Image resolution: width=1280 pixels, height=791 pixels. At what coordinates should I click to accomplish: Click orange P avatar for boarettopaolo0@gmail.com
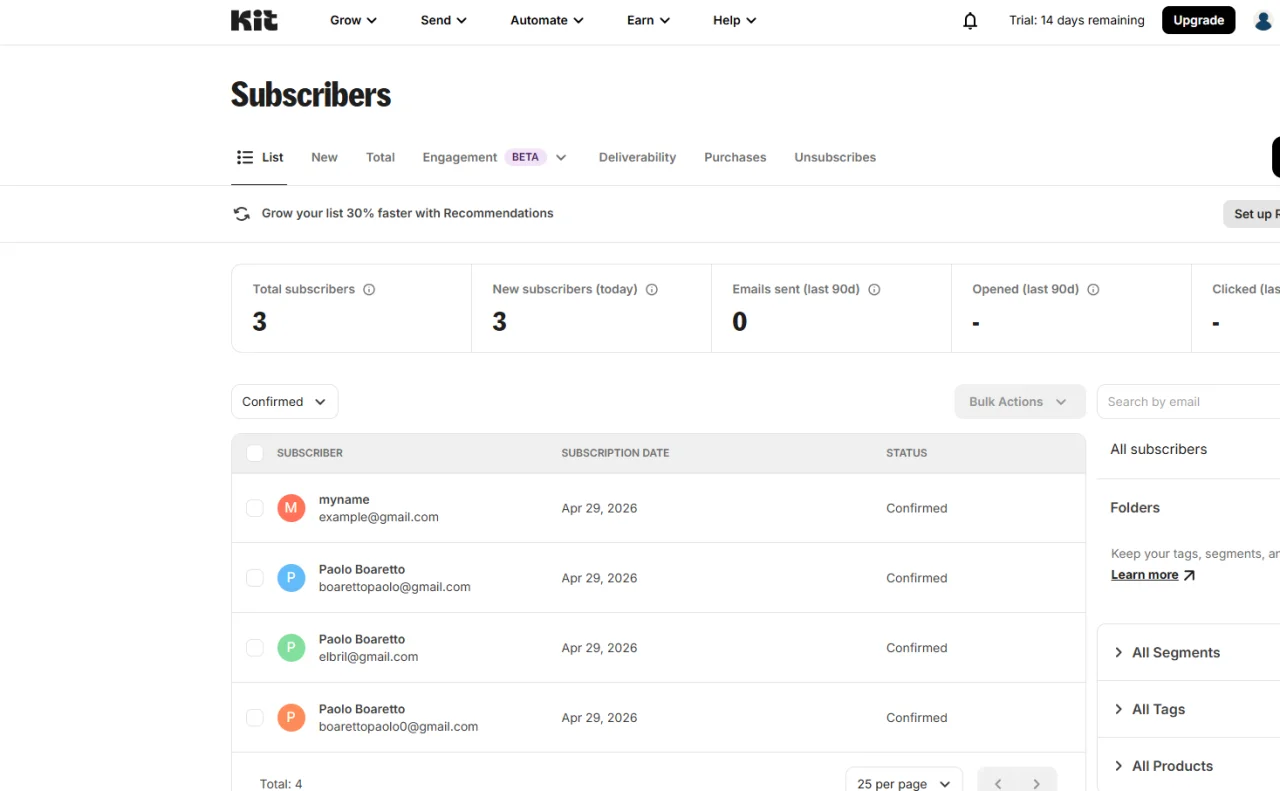pos(291,718)
